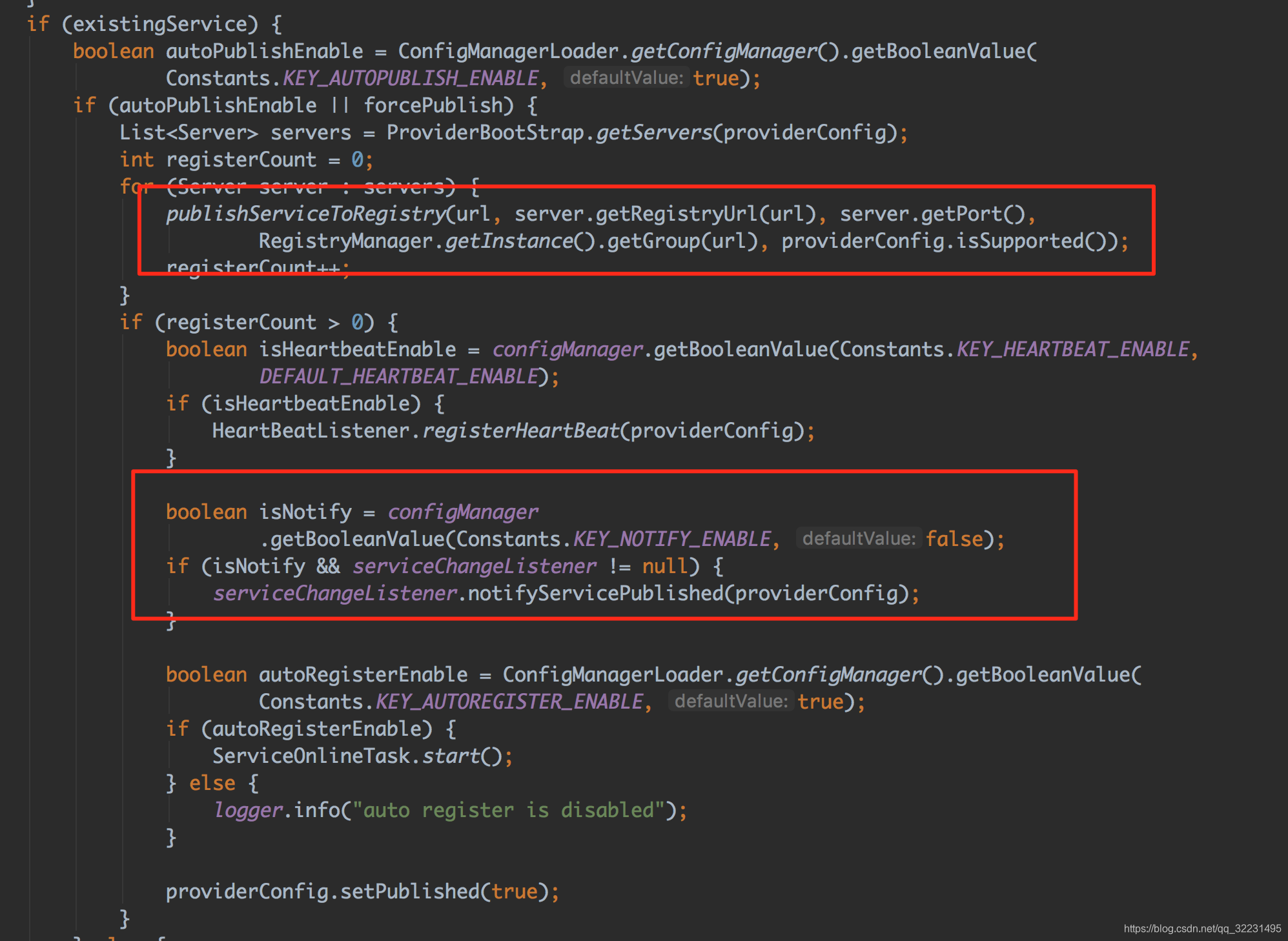Click DEFAULT_HEARTBEAT_ENABLE constant
Image resolution: width=1288 pixels, height=941 pixels.
pyautogui.click(x=398, y=376)
